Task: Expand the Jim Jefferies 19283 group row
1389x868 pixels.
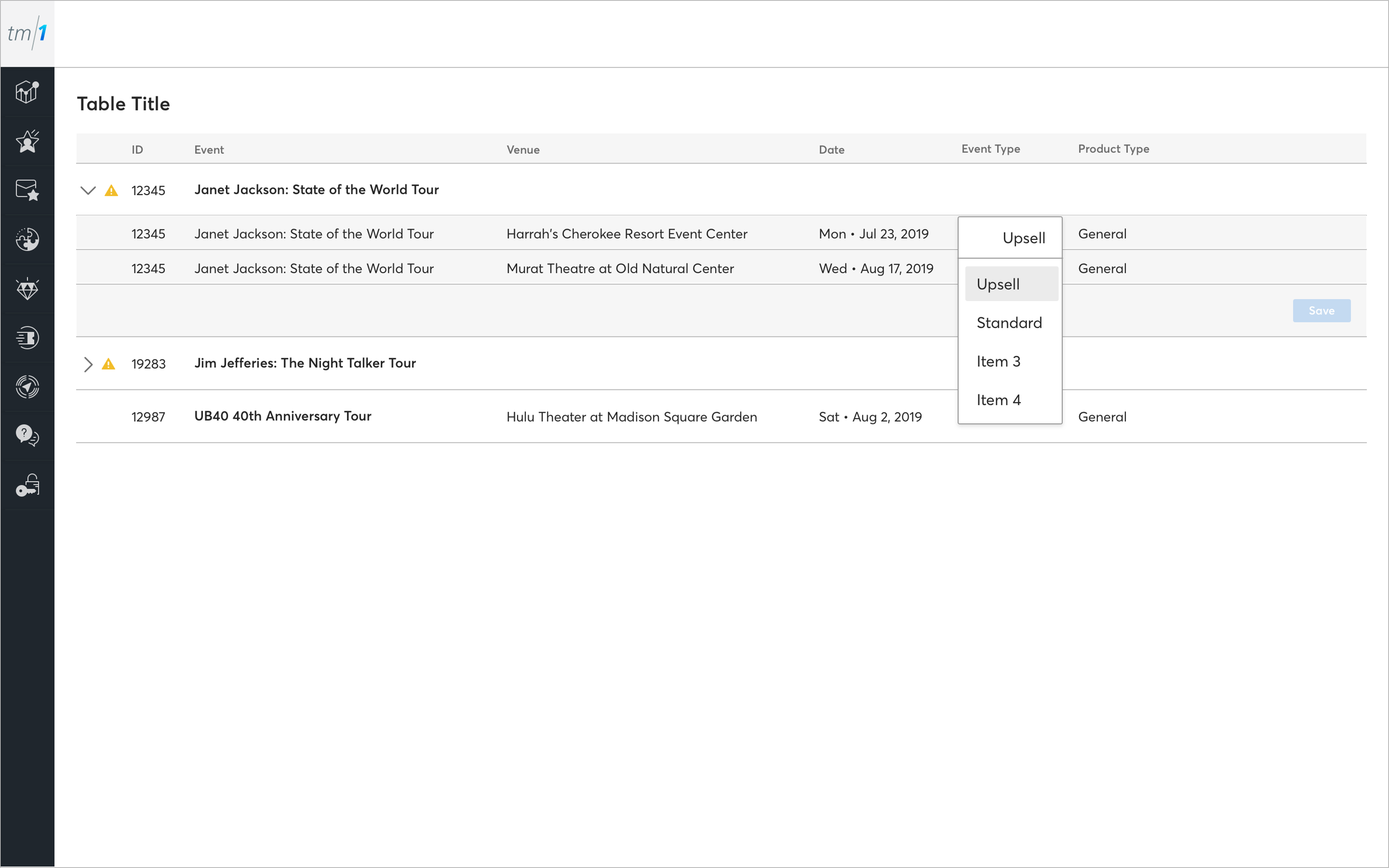Action: coord(88,364)
